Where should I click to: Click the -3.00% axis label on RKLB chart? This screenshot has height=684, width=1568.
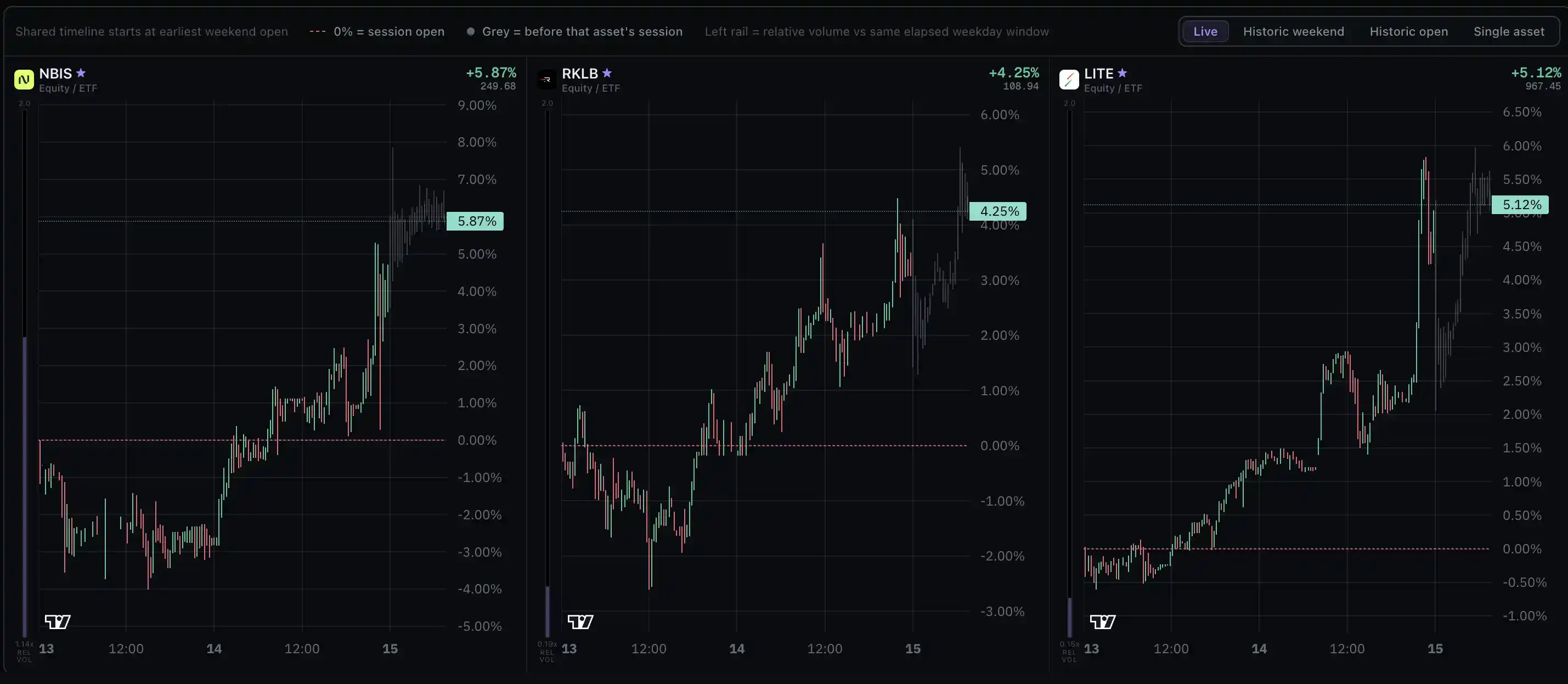[x=1002, y=612]
